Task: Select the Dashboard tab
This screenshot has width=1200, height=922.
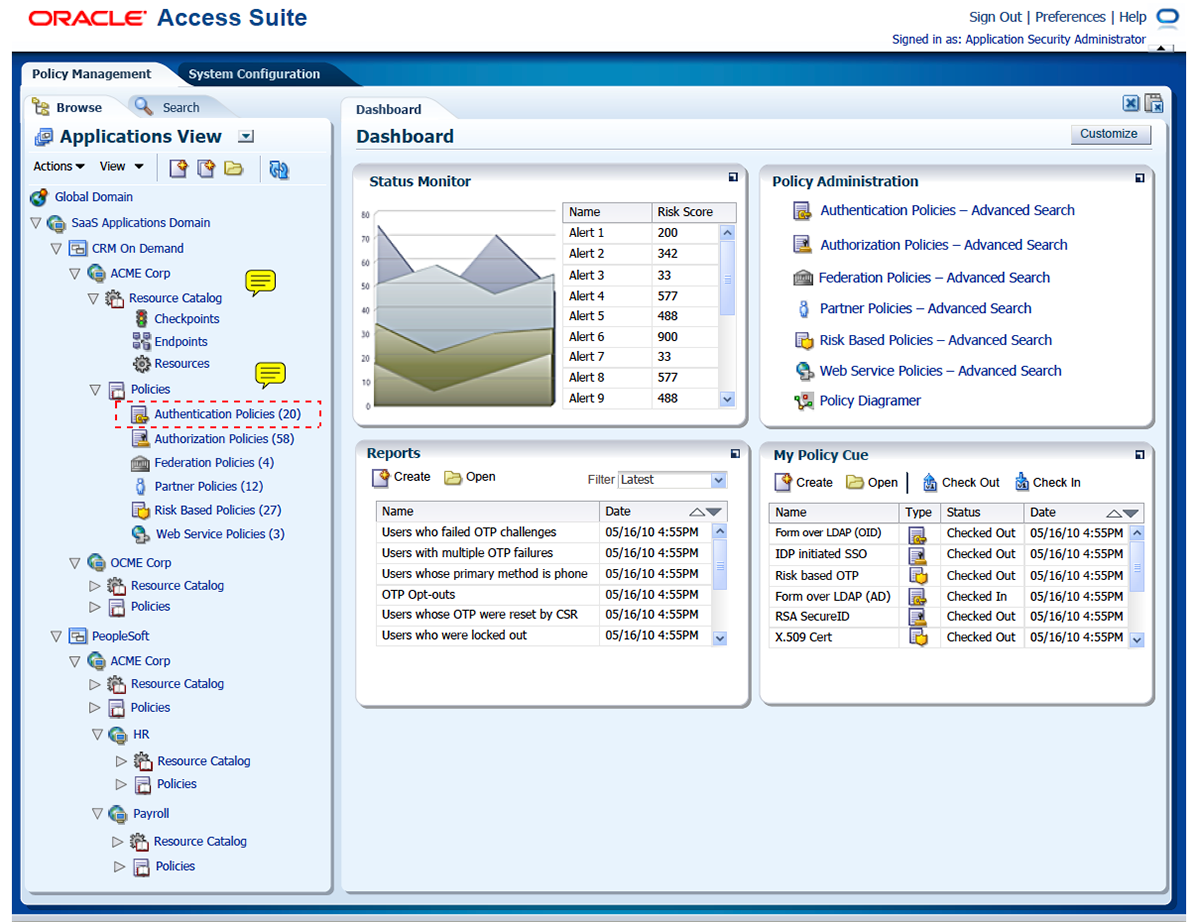Action: pyautogui.click(x=389, y=109)
